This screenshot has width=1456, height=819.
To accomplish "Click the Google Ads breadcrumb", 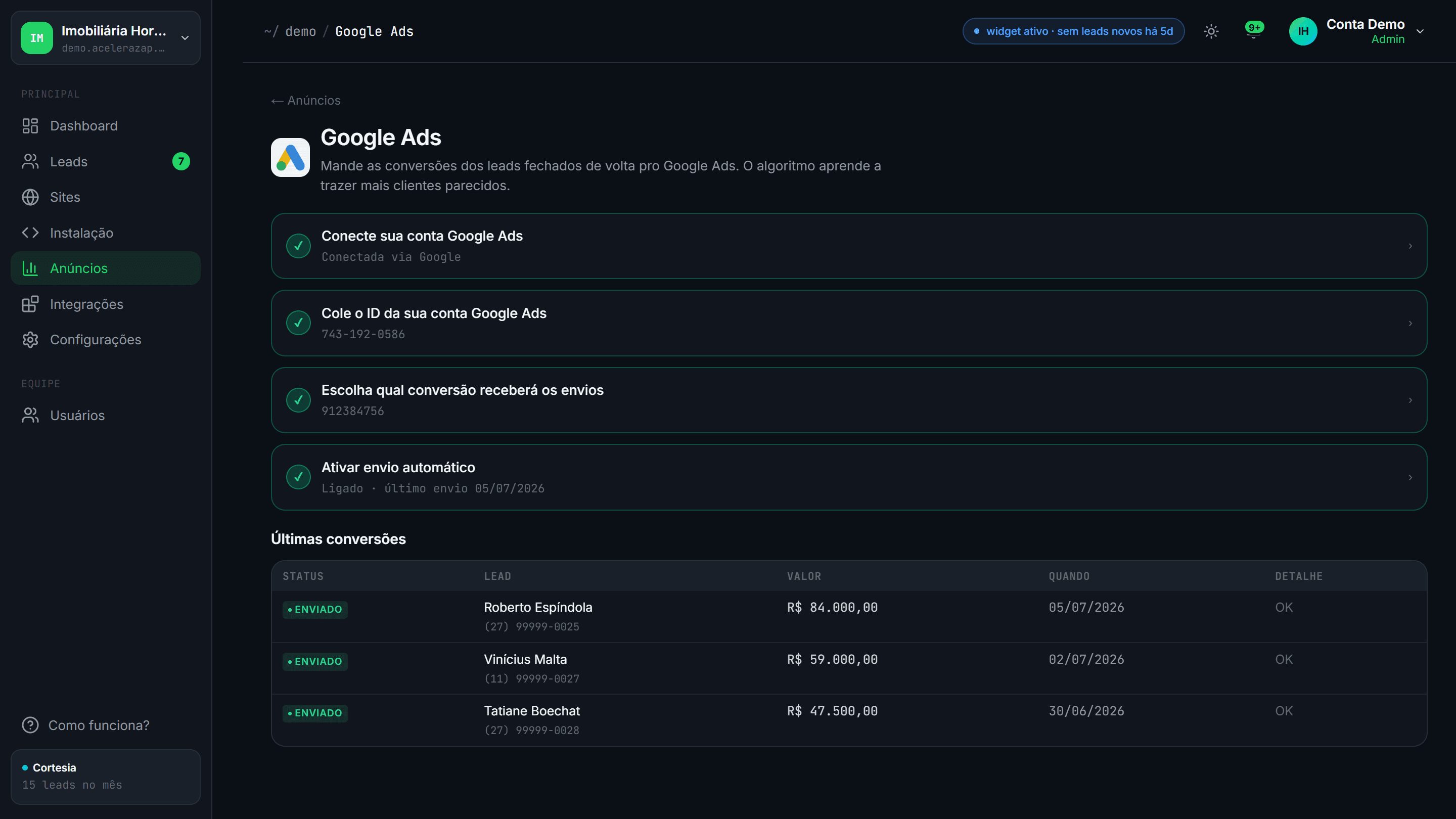I will pos(374,32).
